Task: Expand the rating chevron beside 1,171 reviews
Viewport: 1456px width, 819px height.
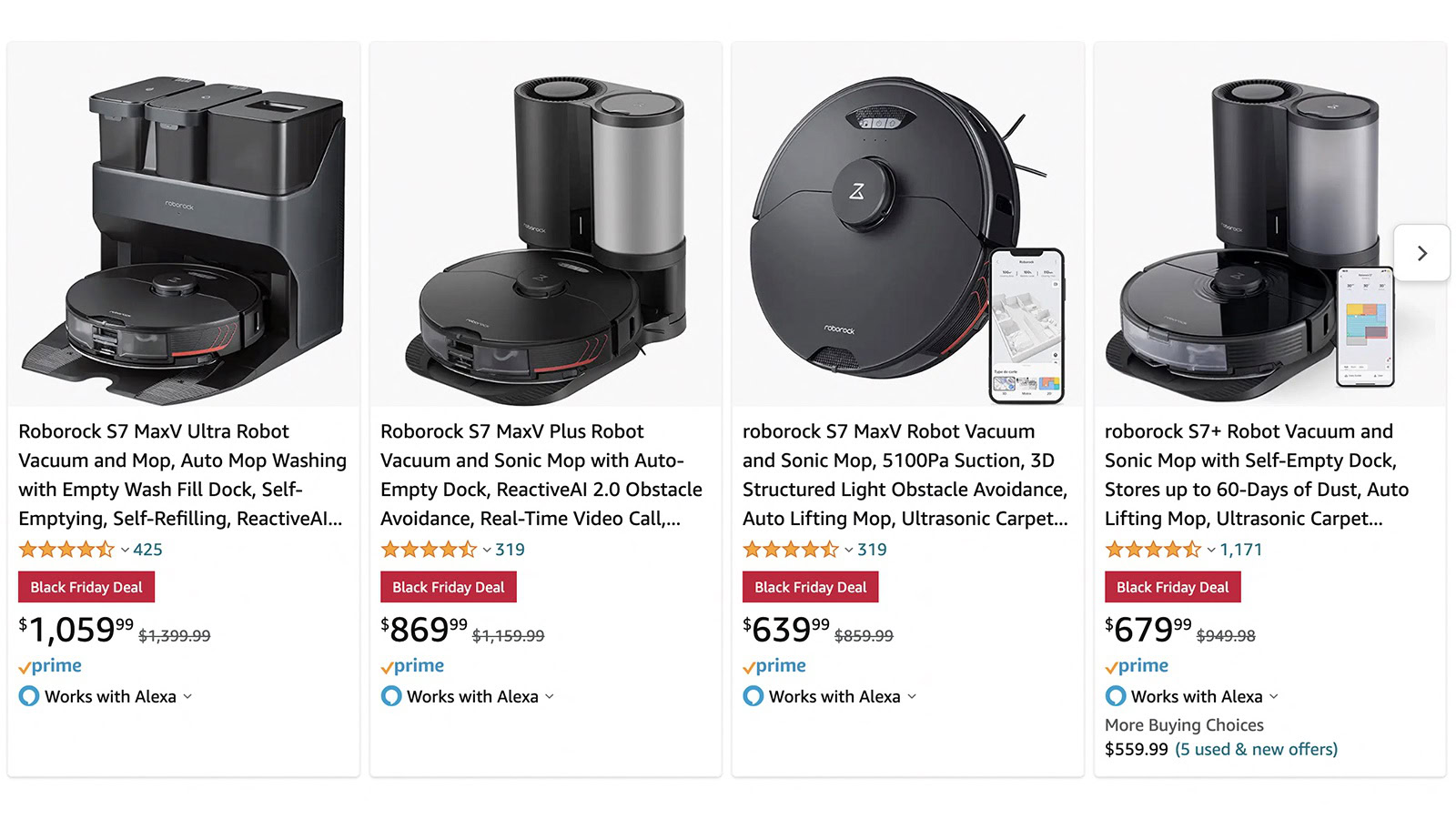Action: pyautogui.click(x=1211, y=550)
